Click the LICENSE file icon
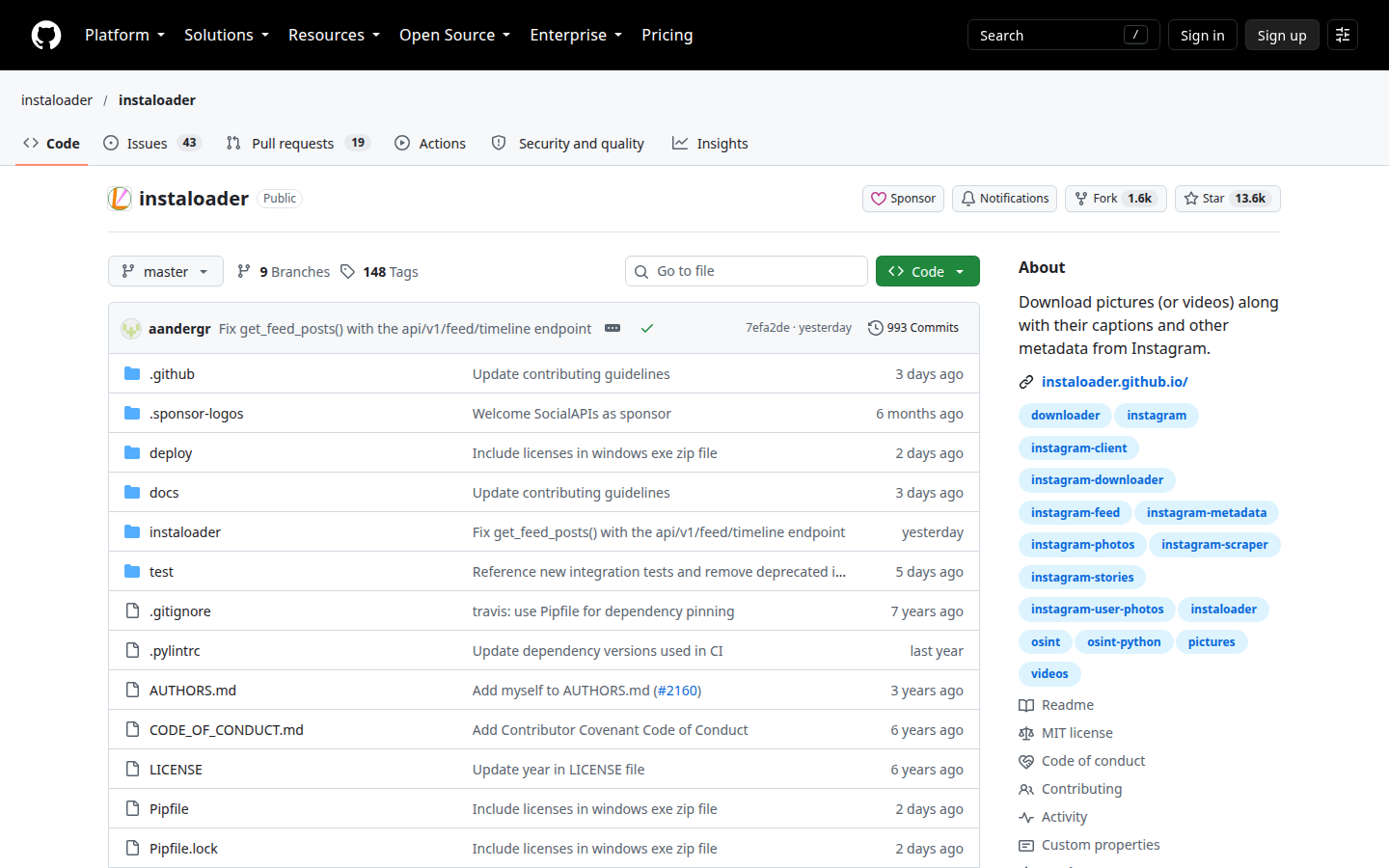Viewport: 1389px width, 868px height. [132, 770]
